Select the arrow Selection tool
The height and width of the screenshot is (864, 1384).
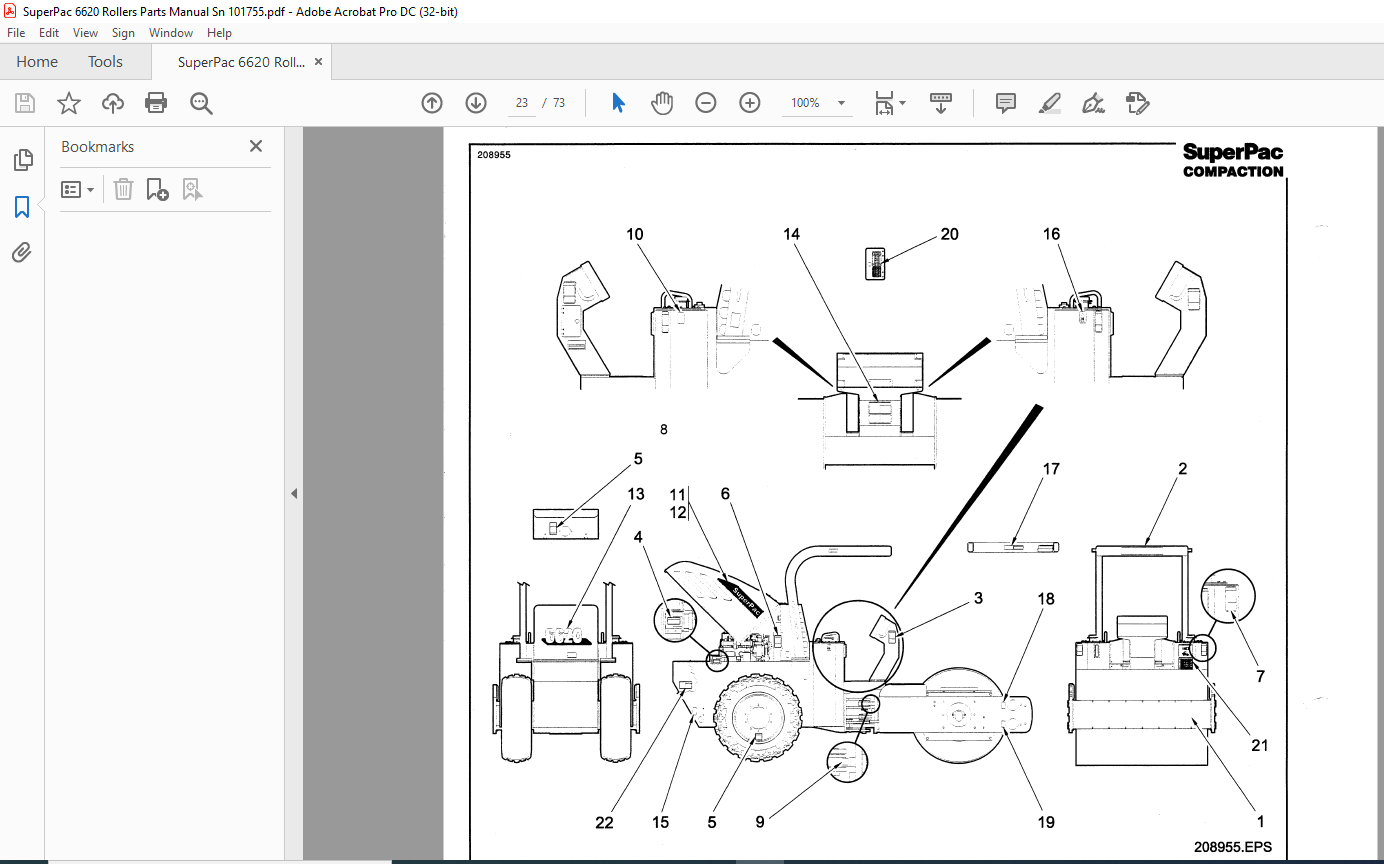click(618, 103)
